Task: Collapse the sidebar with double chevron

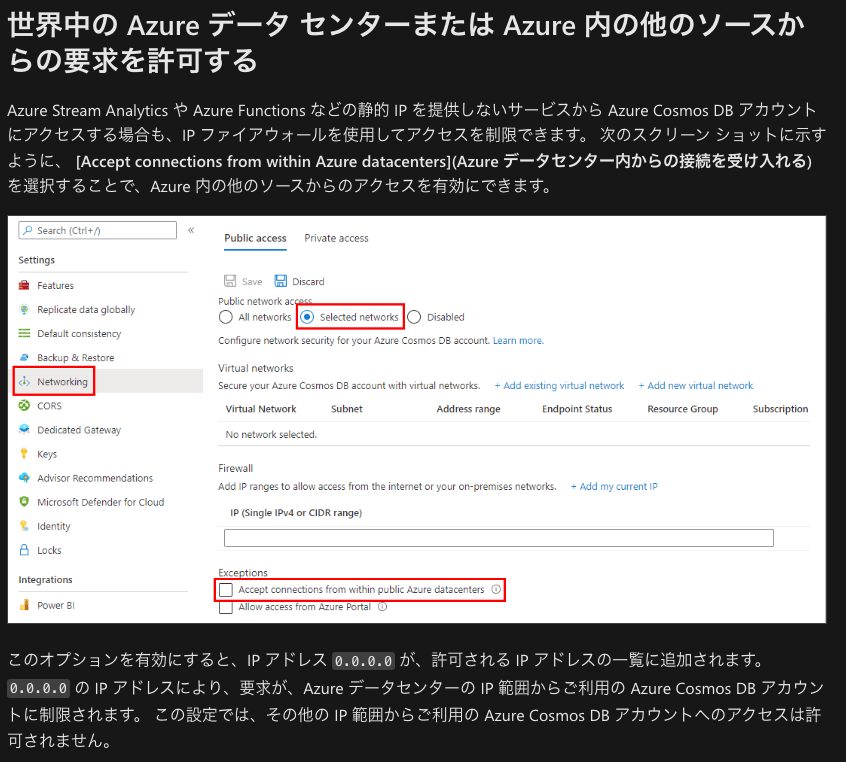Action: pos(191,230)
